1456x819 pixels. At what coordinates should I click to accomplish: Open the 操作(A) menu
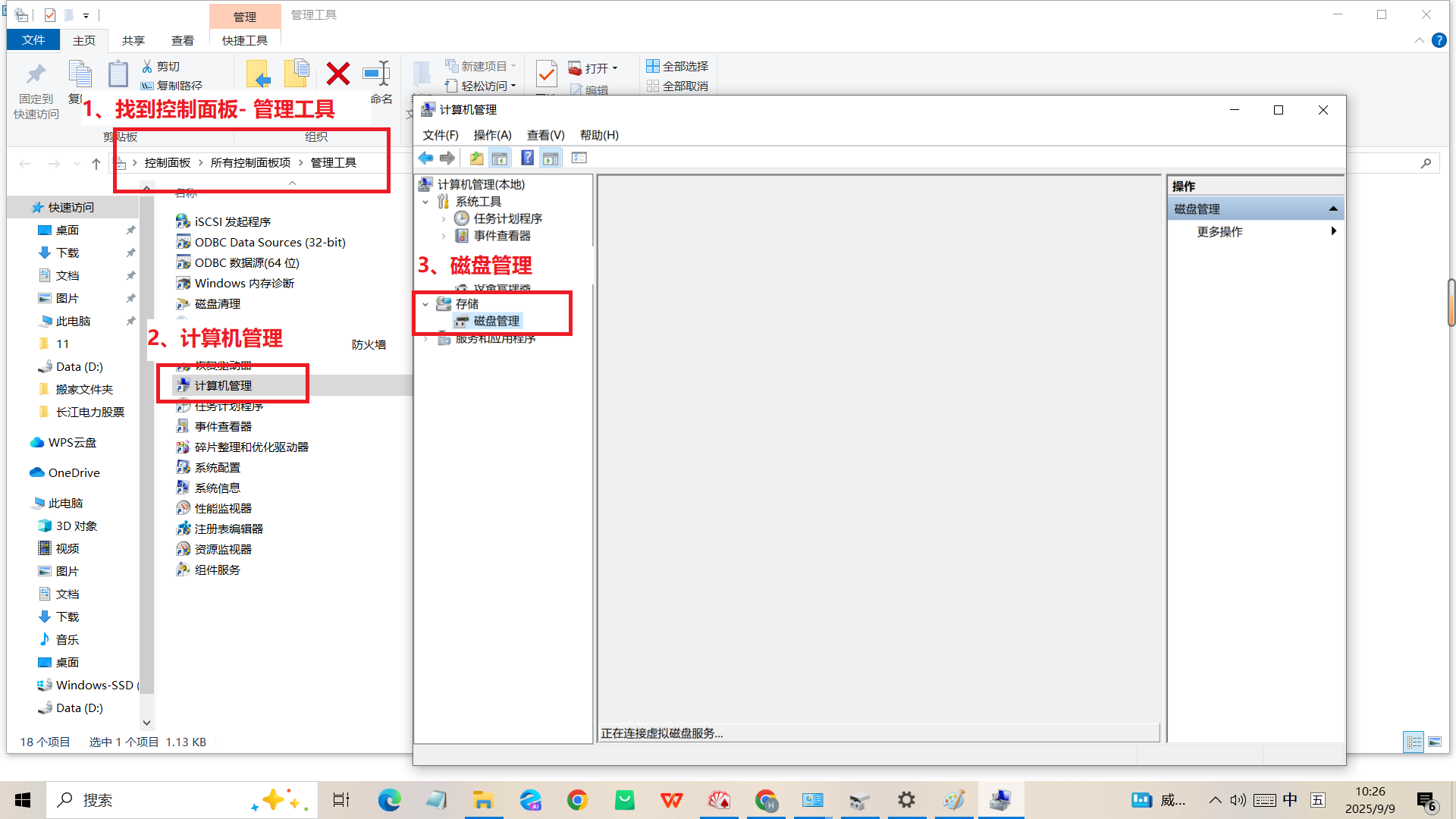click(492, 135)
